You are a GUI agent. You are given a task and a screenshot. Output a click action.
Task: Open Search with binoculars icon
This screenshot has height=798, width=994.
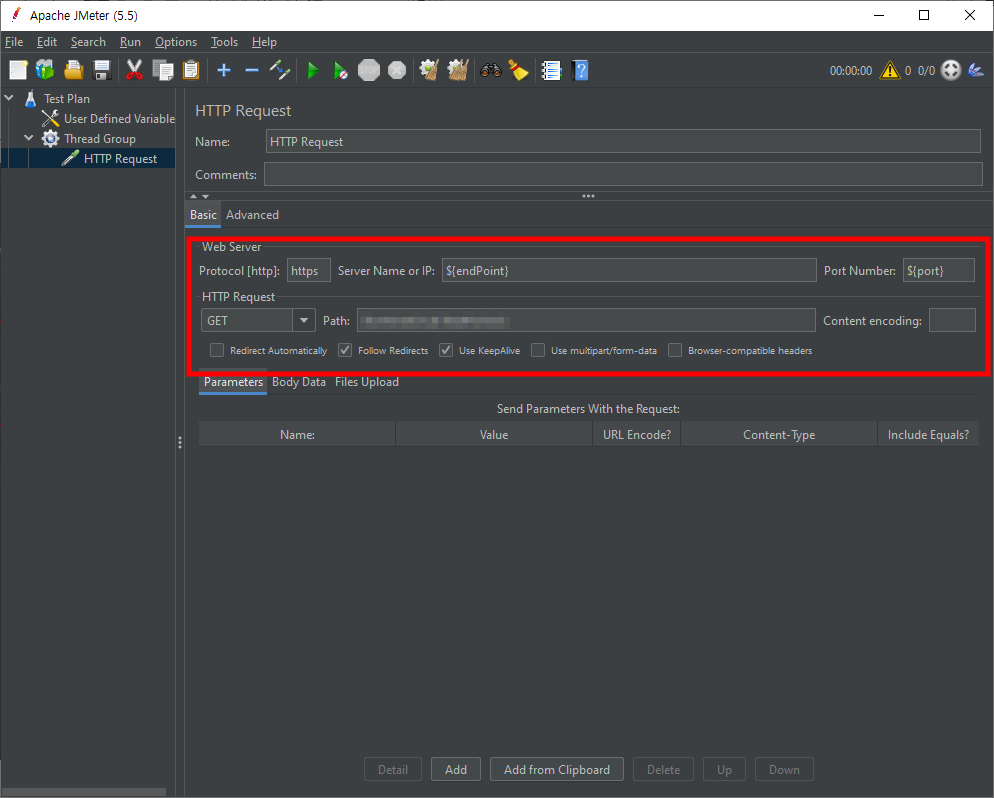491,70
